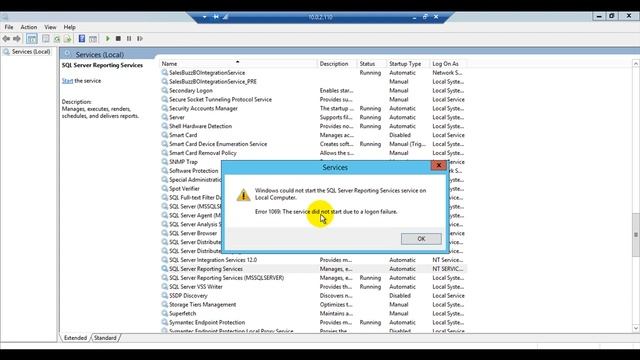The width and height of the screenshot is (640, 360).
Task: Click the Export List toolbar icon
Action: (67, 39)
